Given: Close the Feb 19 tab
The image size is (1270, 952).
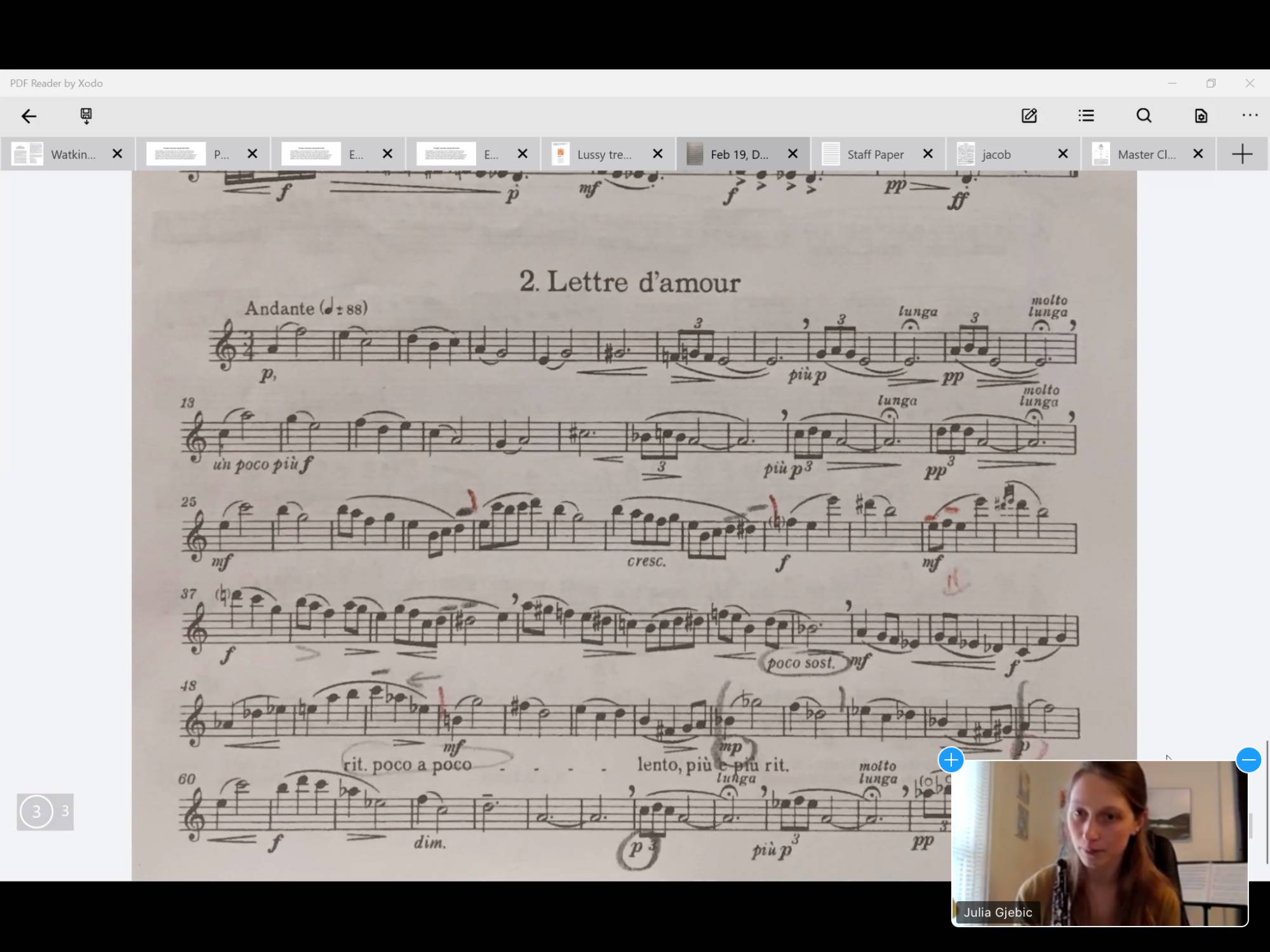Looking at the screenshot, I should point(792,154).
